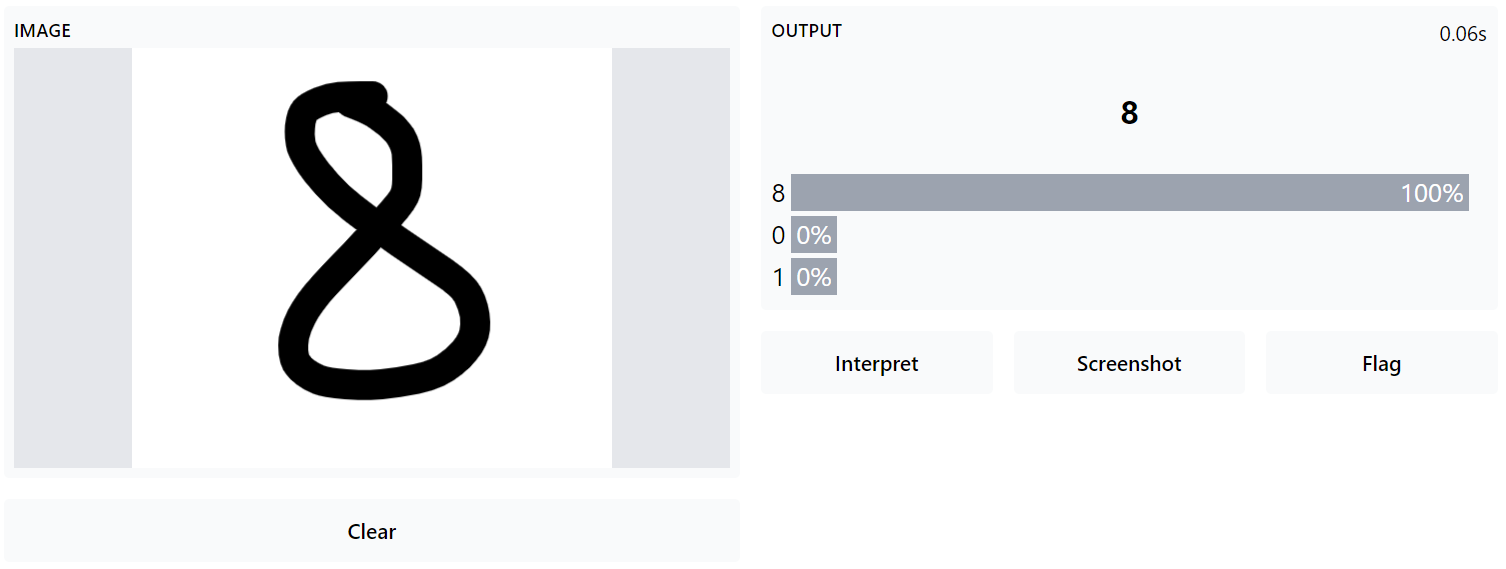Flag this prediction result
Viewport: 1506px width, 569px height.
tap(1381, 363)
